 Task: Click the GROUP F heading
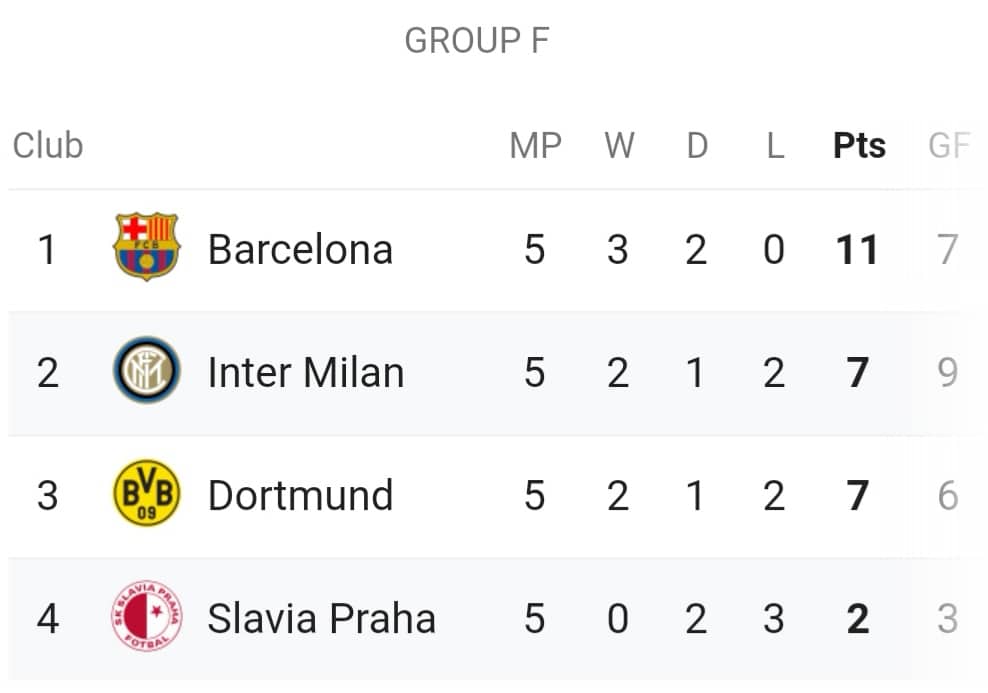(x=477, y=41)
